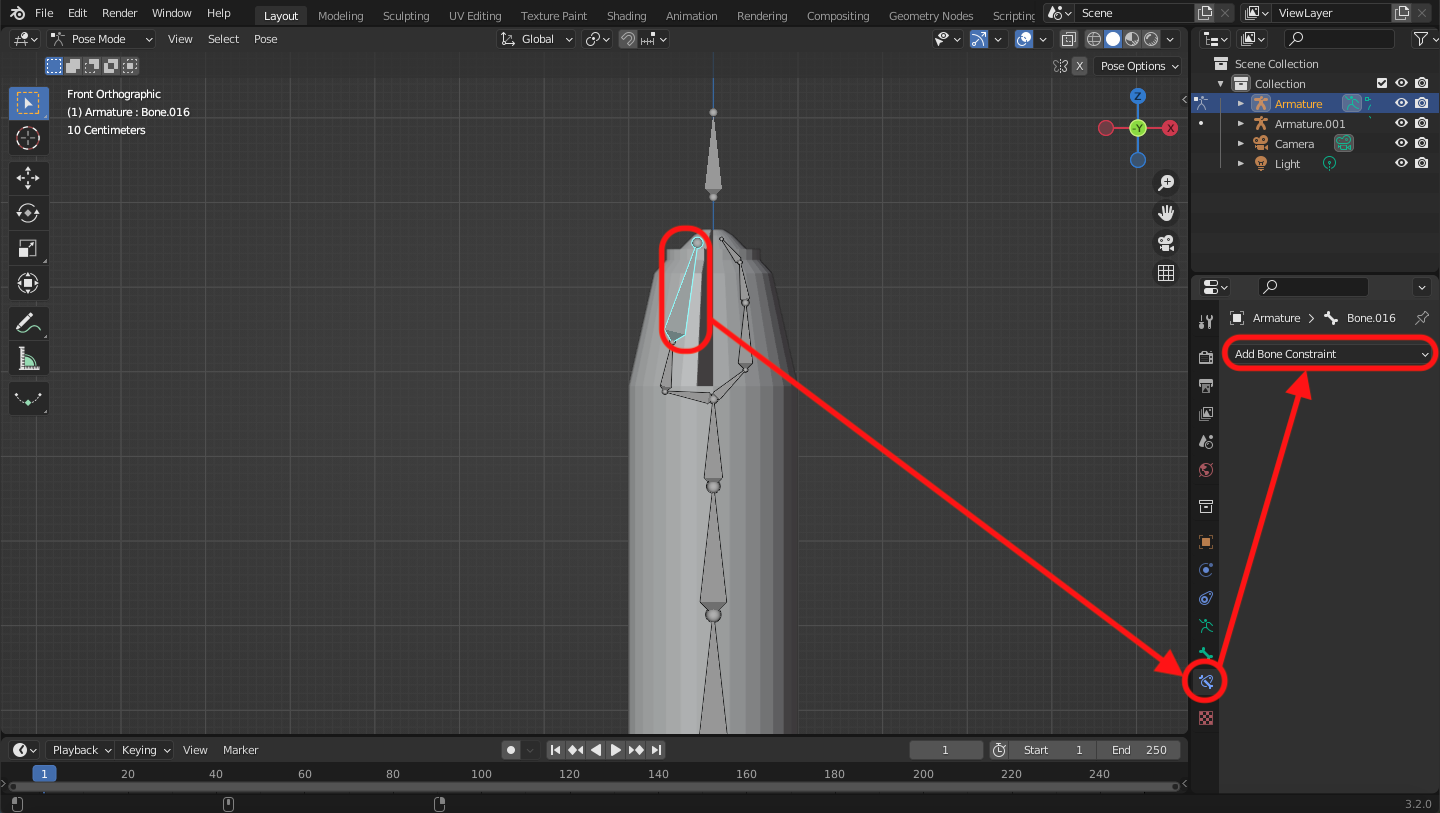The height and width of the screenshot is (813, 1440).
Task: Toggle visibility of Armature.001 in outliner
Action: tap(1401, 123)
